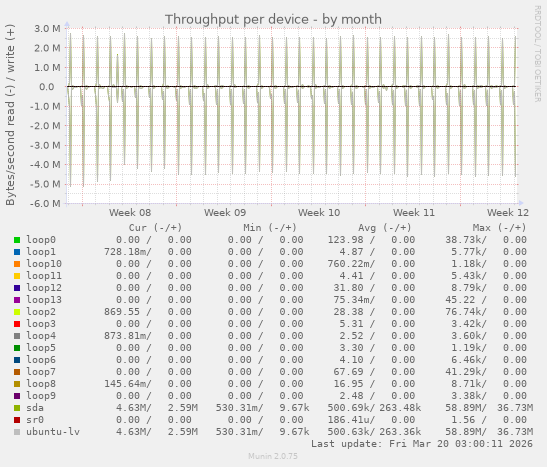
Task: Click the loop5 dark green swatch
Action: click(x=17, y=348)
